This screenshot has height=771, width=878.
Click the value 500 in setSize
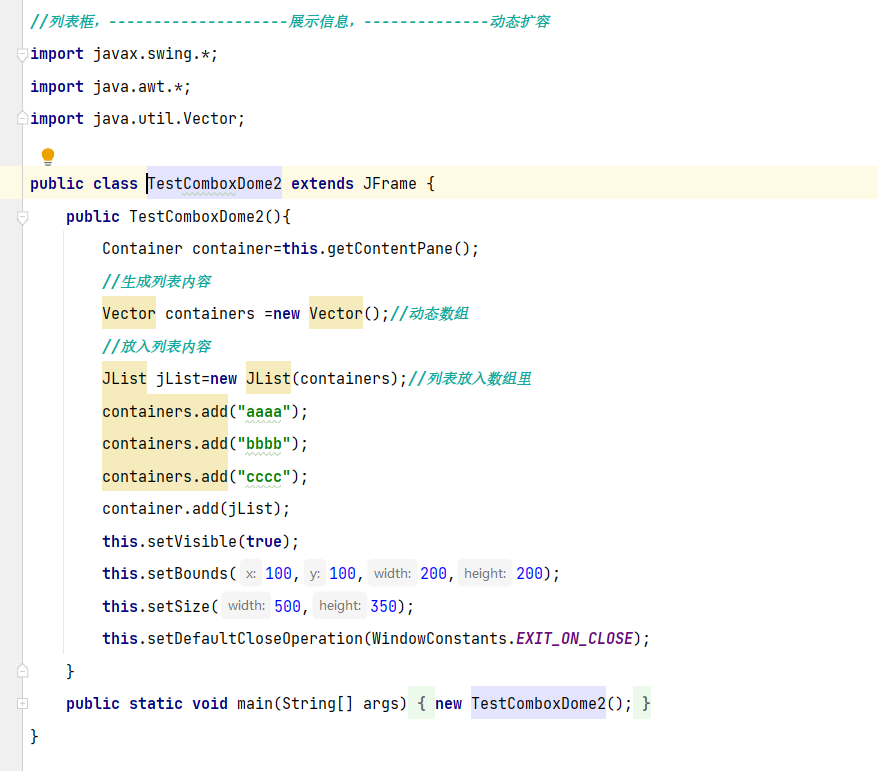click(287, 606)
